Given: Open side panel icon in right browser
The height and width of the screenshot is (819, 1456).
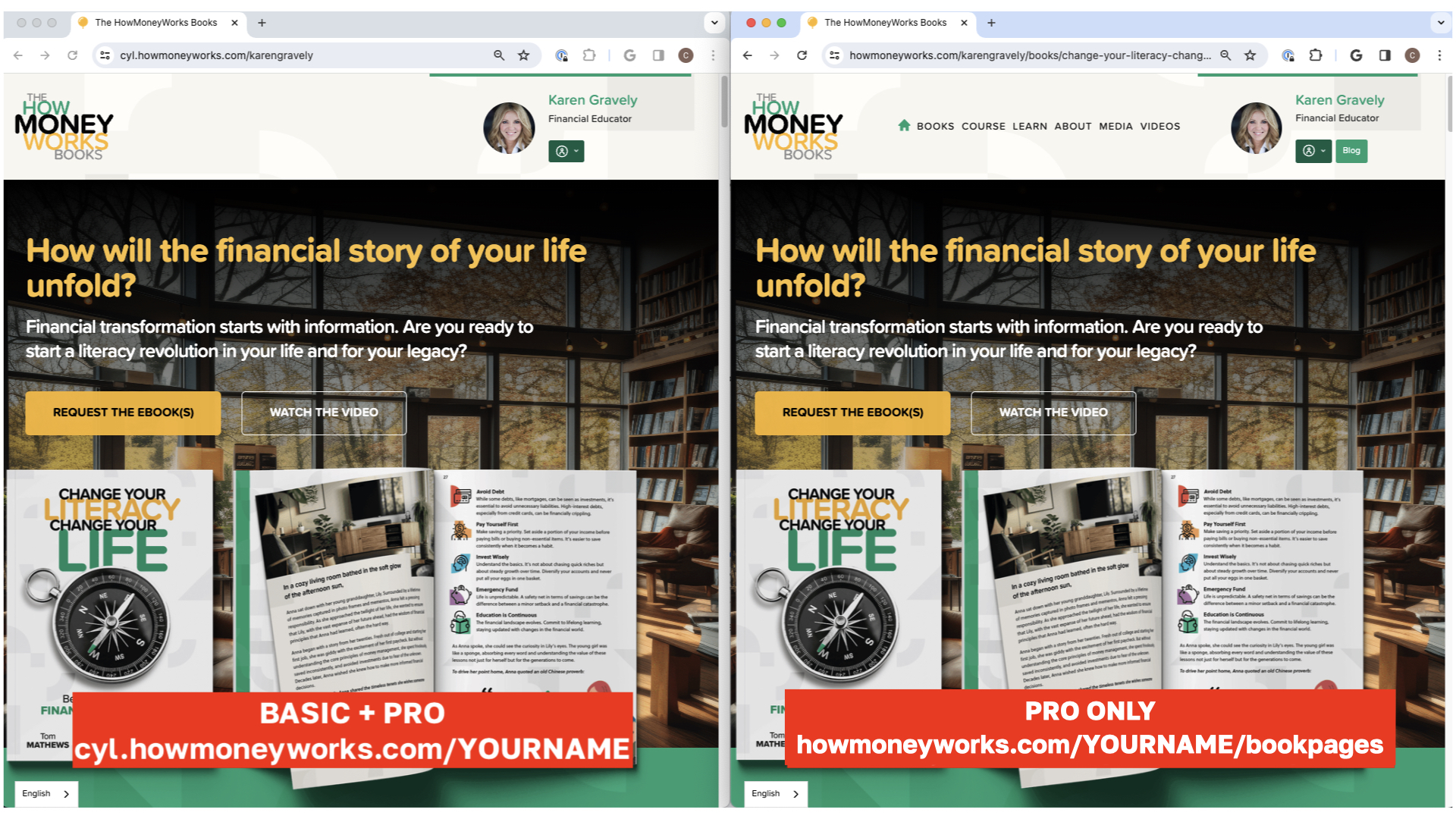Looking at the screenshot, I should [x=1385, y=55].
